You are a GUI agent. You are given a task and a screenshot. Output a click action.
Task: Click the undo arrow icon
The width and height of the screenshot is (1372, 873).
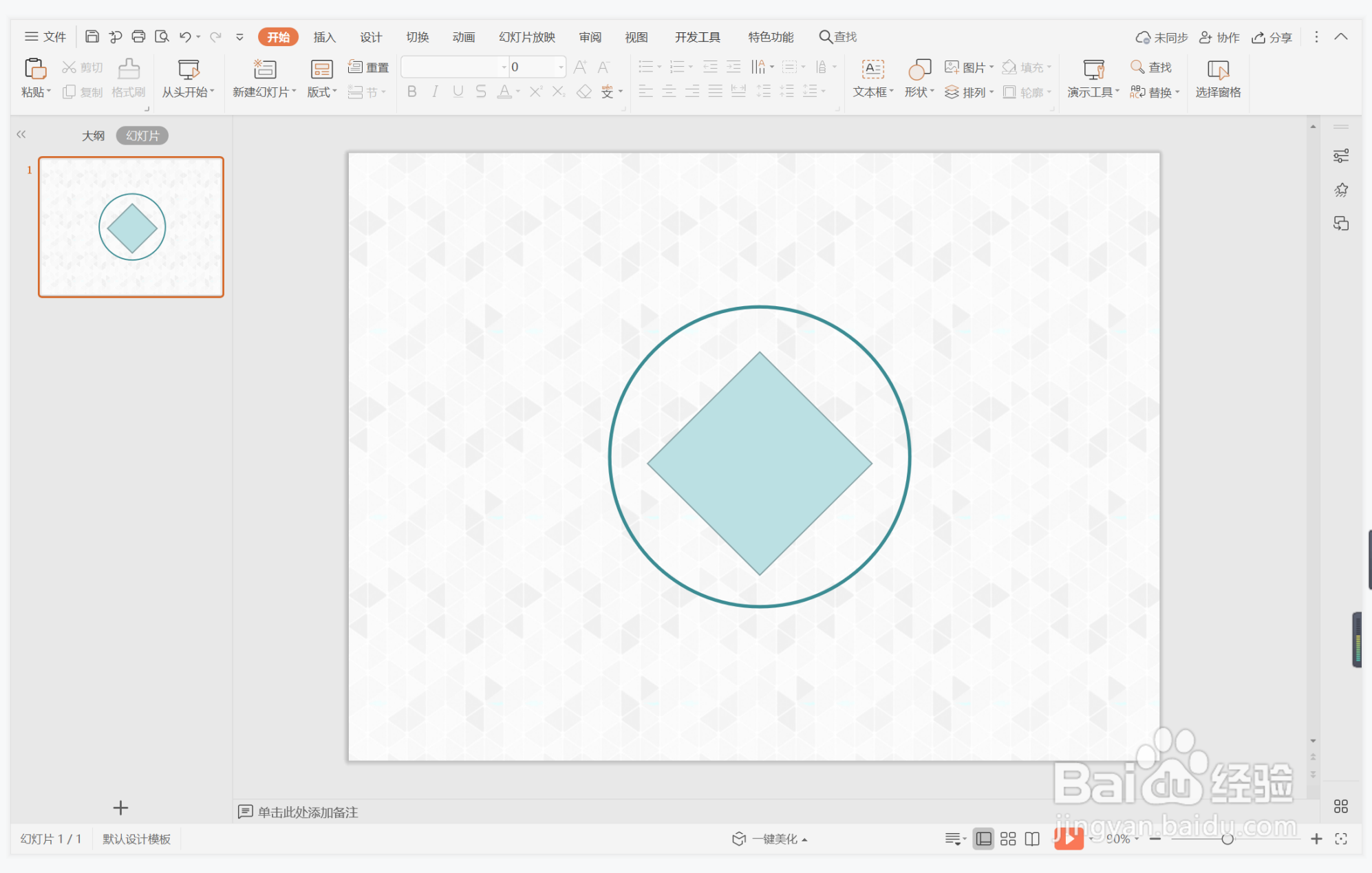tap(184, 36)
